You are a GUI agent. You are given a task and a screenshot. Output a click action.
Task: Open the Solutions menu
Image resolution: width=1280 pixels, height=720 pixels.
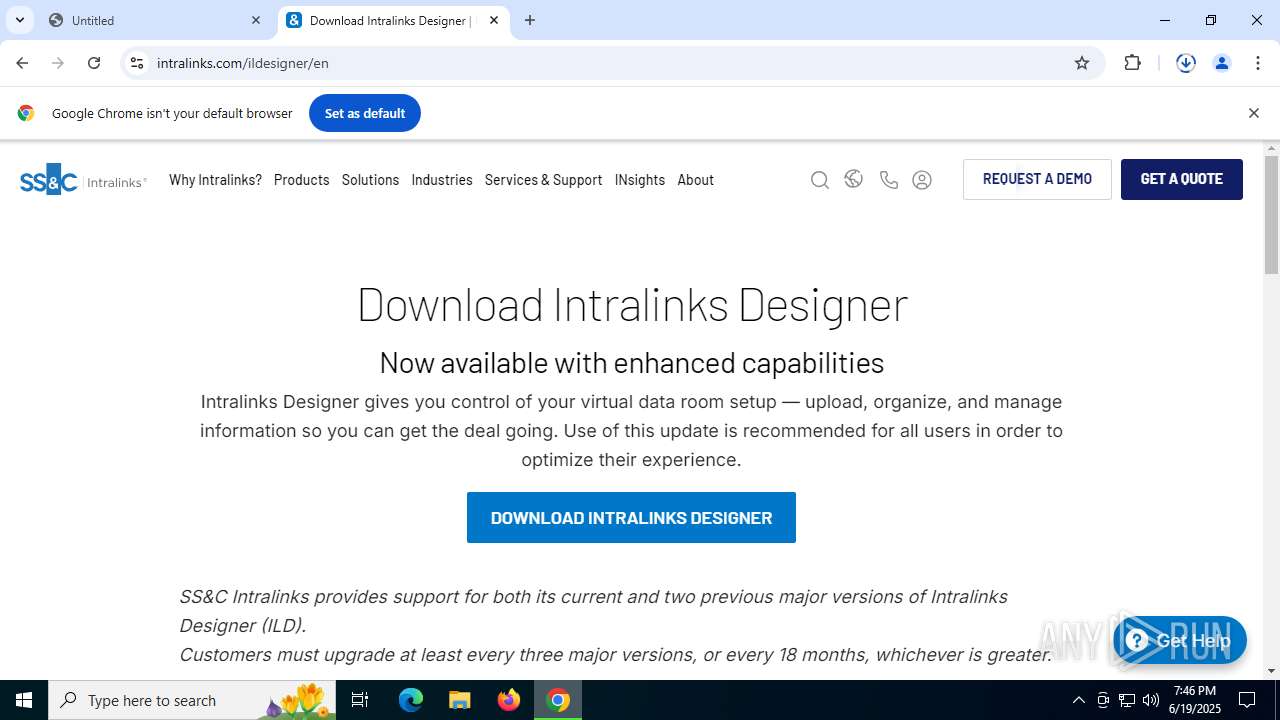click(x=370, y=180)
